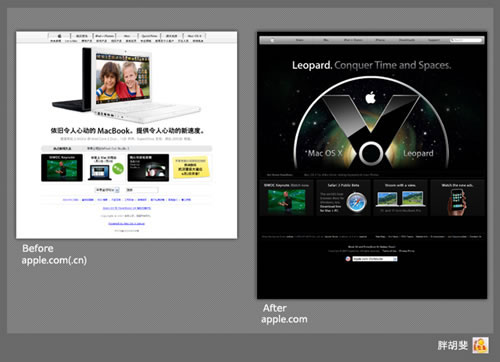Click the two MacBook Pro laptops promo
The height and width of the screenshot is (362, 500).
(401, 199)
